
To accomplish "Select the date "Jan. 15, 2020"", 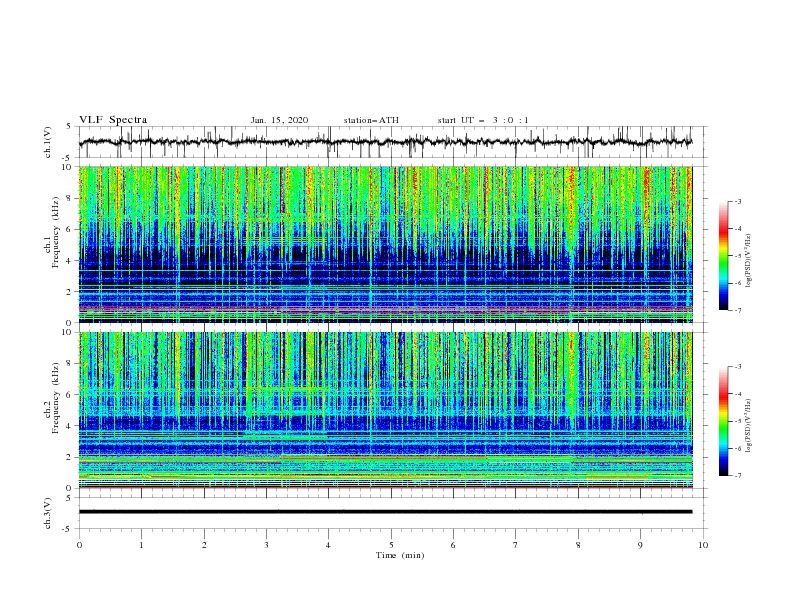I will 279,120.
